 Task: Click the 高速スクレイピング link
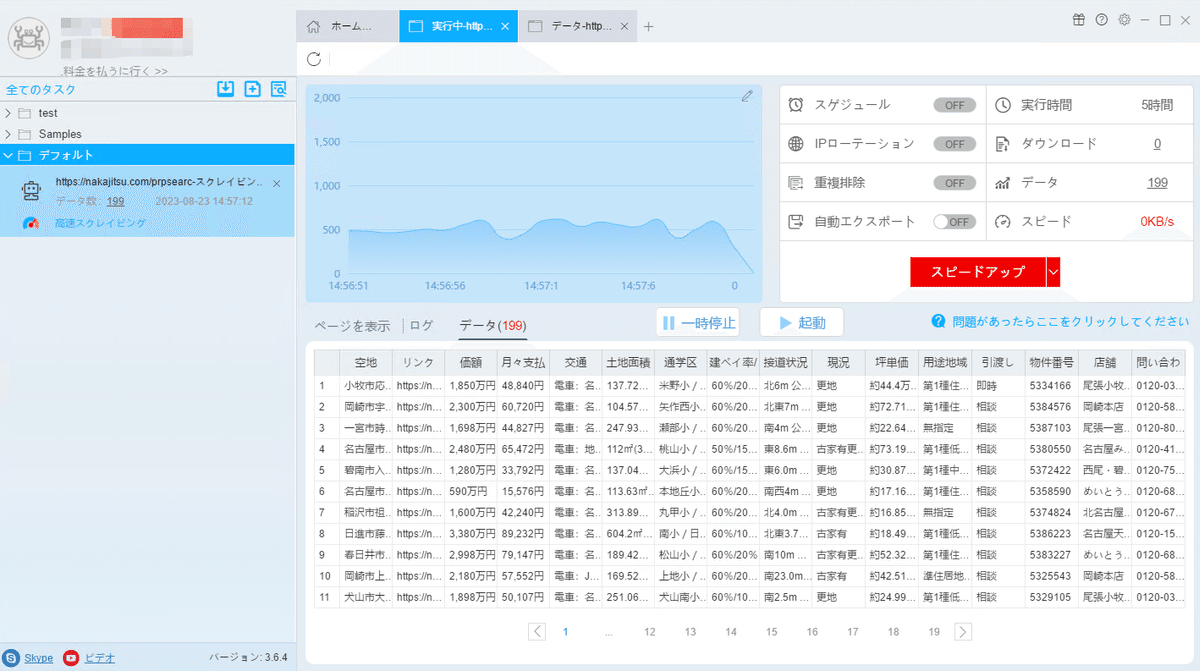tap(100, 223)
